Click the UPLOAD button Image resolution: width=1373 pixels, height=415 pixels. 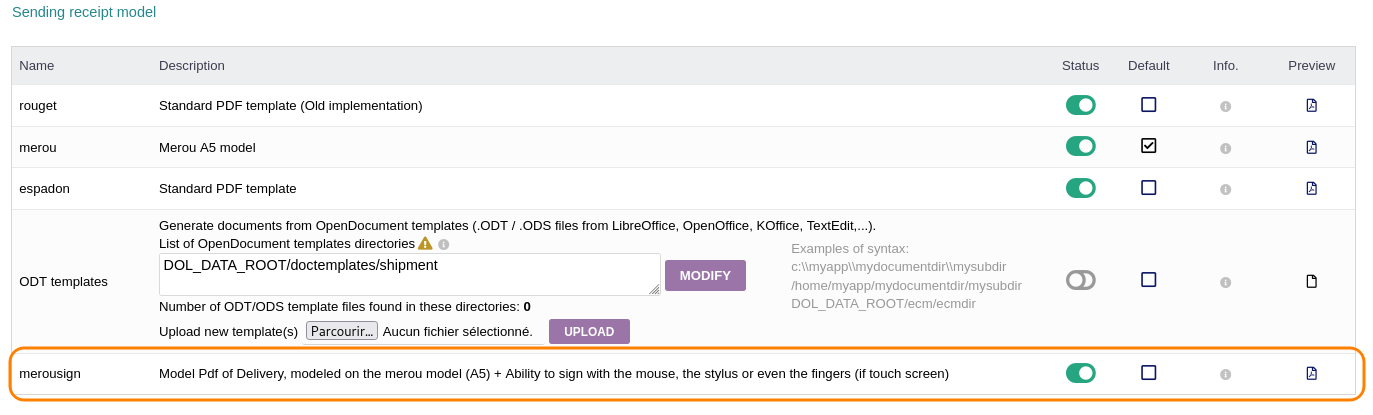589,332
